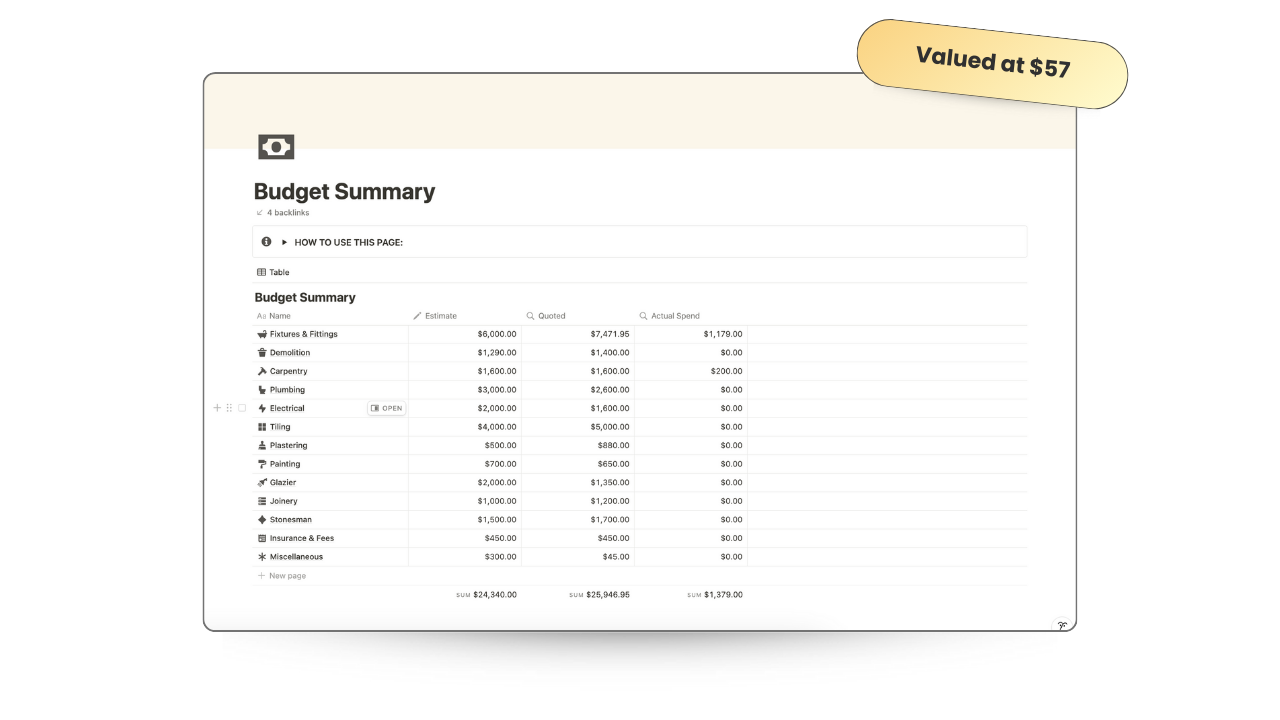Select the Fixtures & Fittings estimate cell $6,000.00
The height and width of the screenshot is (720, 1280).
pyautogui.click(x=465, y=334)
